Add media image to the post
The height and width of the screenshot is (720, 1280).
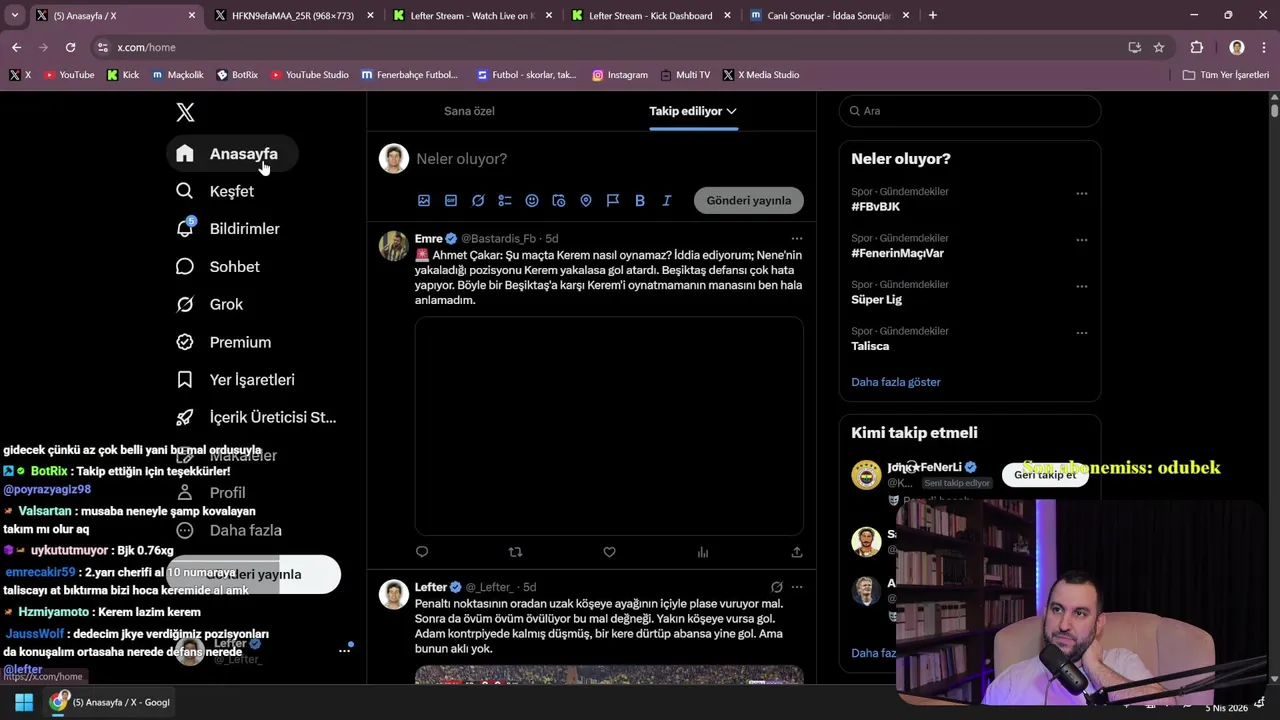click(424, 200)
